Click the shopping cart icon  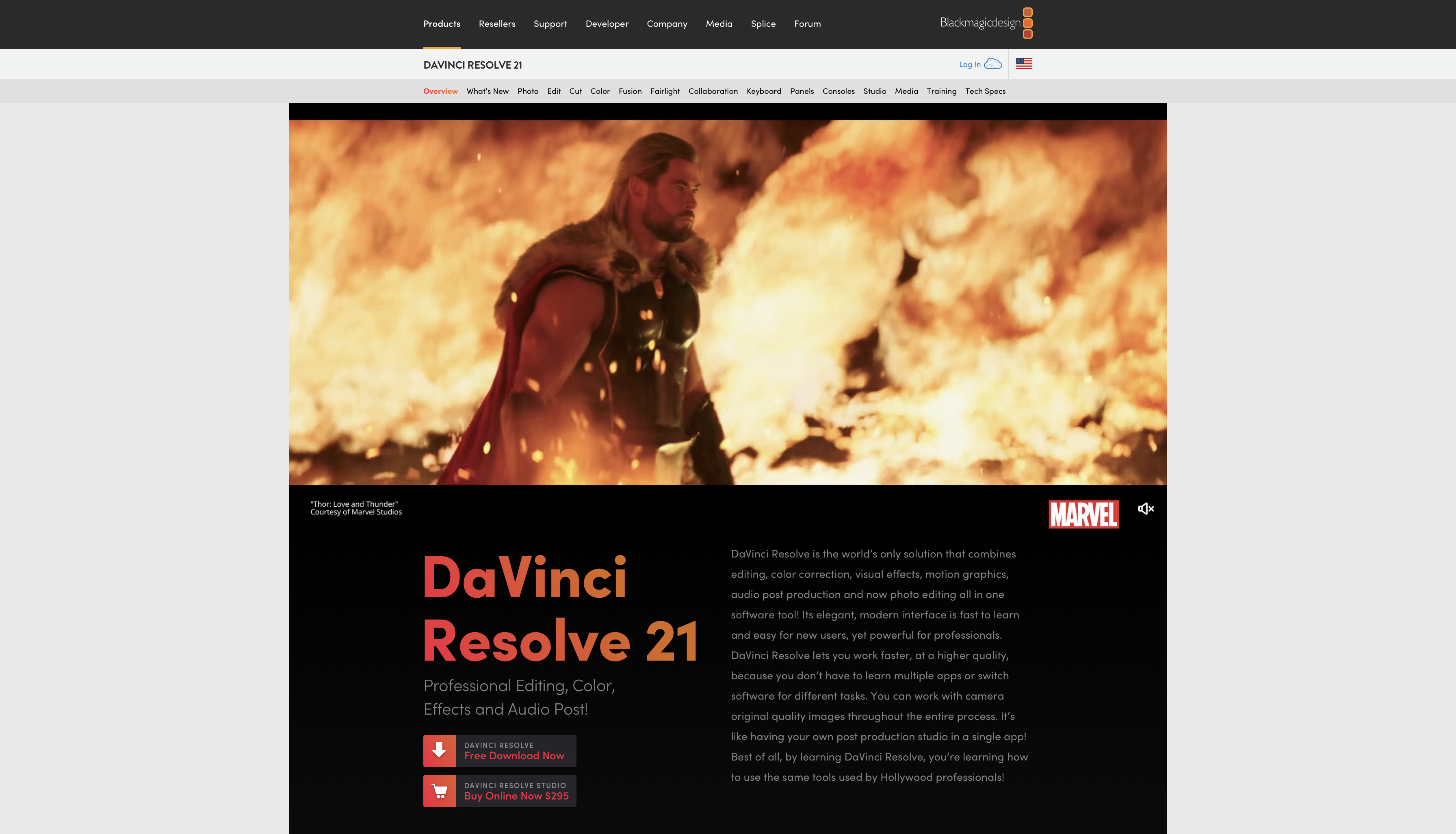(440, 791)
